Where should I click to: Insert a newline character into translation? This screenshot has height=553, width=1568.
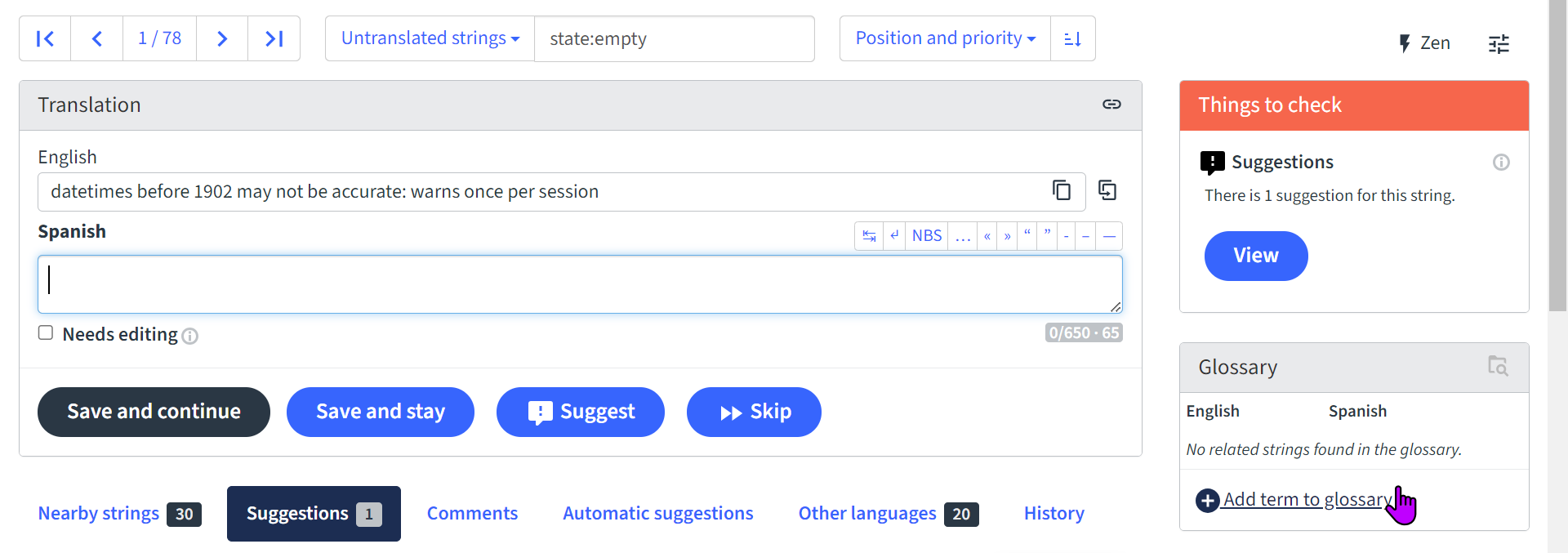(x=894, y=236)
